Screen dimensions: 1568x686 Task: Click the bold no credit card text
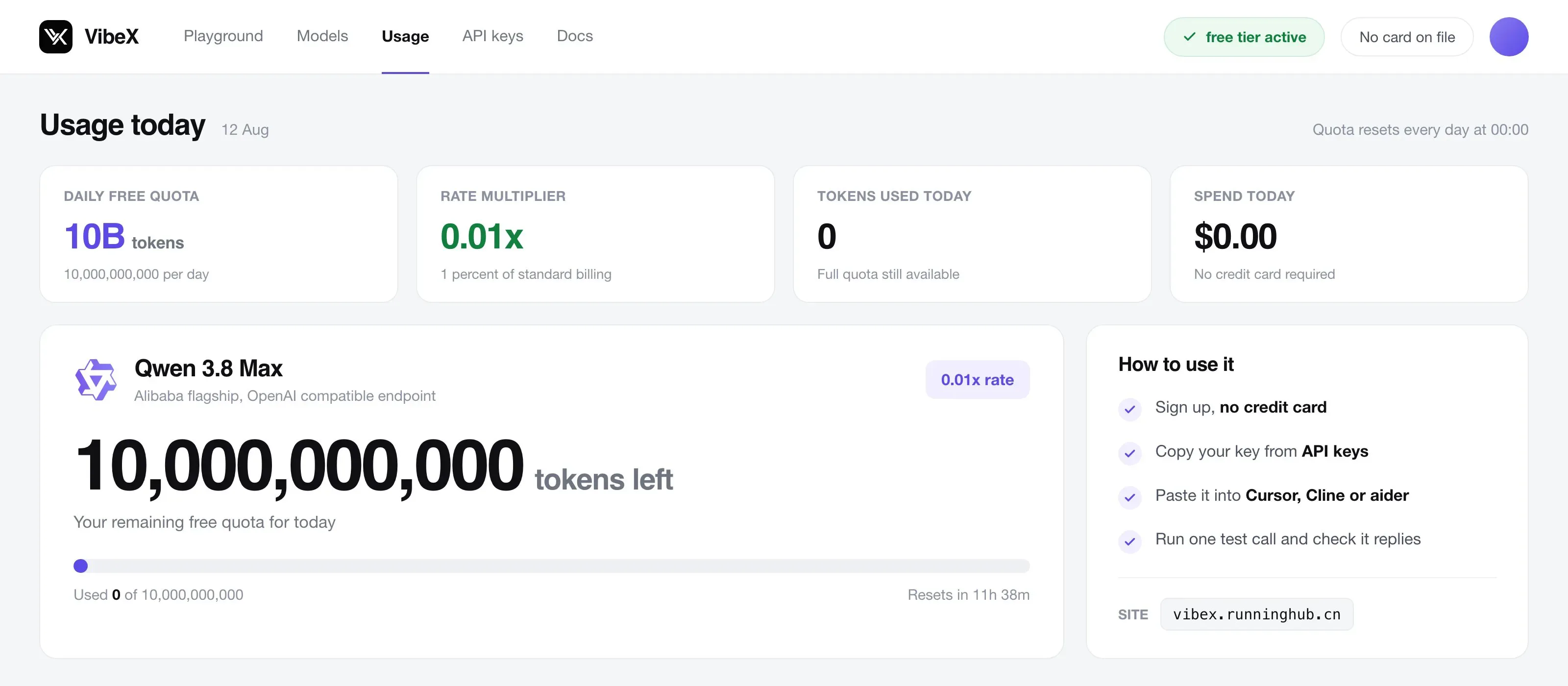click(x=1273, y=407)
